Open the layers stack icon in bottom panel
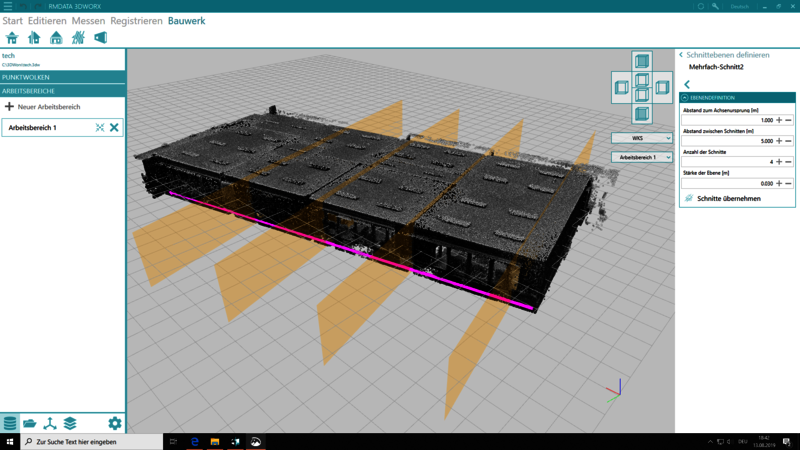Screen dimensions: 800x450 pyautogui.click(x=70, y=424)
